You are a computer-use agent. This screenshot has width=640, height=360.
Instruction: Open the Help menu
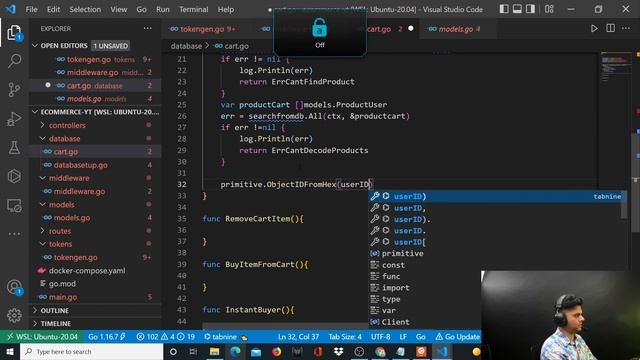226,9
